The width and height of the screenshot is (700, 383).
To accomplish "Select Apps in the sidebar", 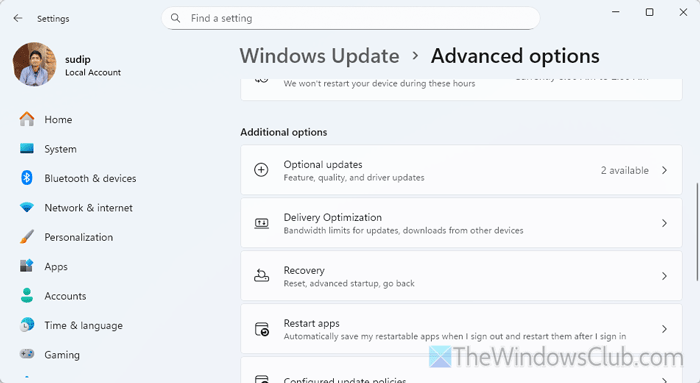I will coord(56,267).
